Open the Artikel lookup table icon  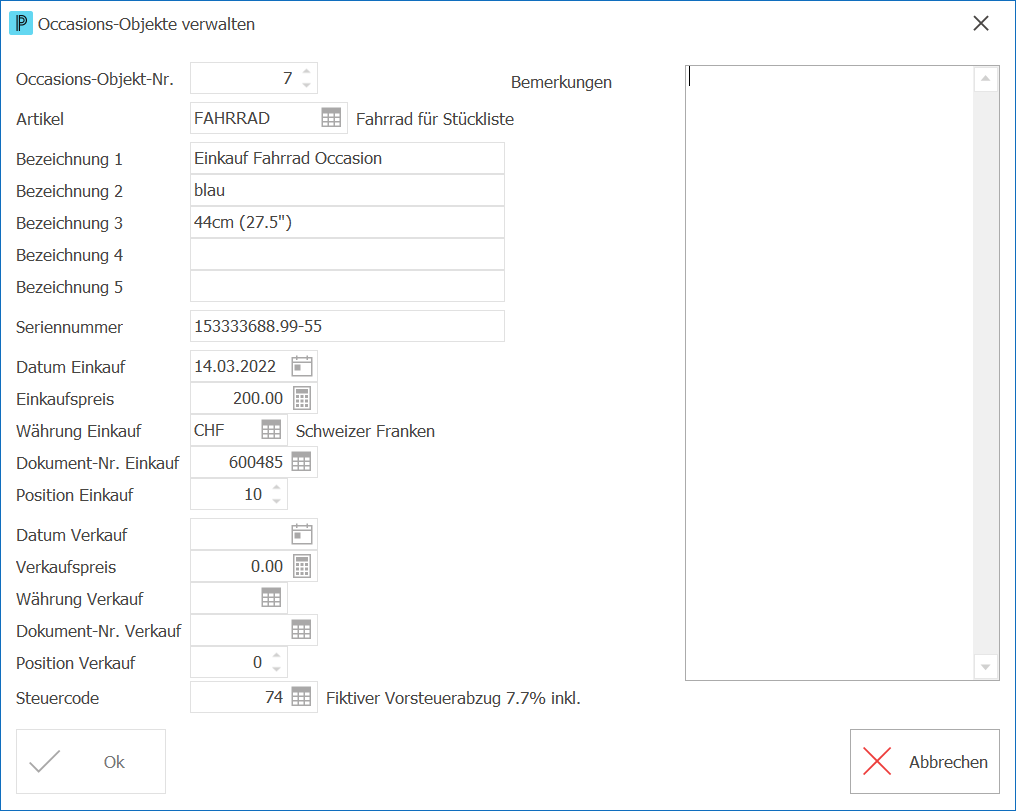(331, 119)
